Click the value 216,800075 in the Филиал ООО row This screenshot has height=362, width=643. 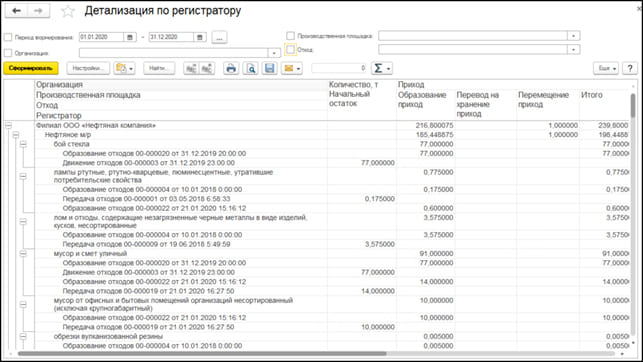pos(434,125)
